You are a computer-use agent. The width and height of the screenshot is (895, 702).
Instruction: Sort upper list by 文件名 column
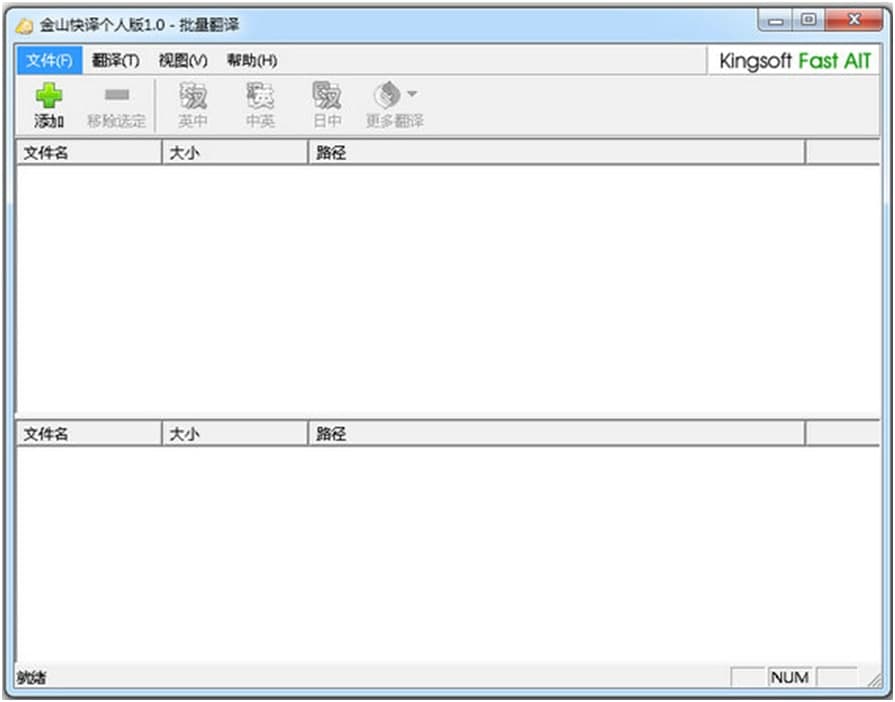point(90,153)
